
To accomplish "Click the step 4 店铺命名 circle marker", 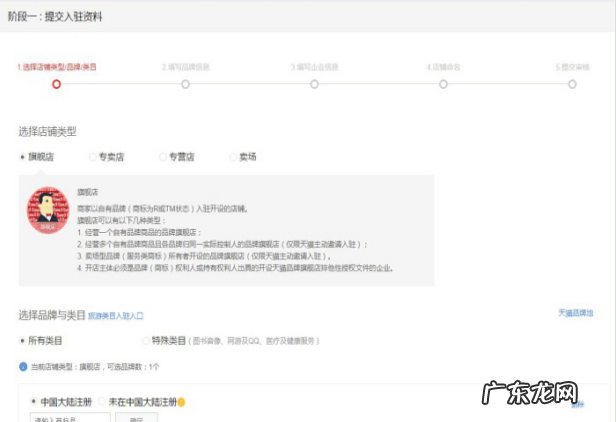I will (443, 84).
